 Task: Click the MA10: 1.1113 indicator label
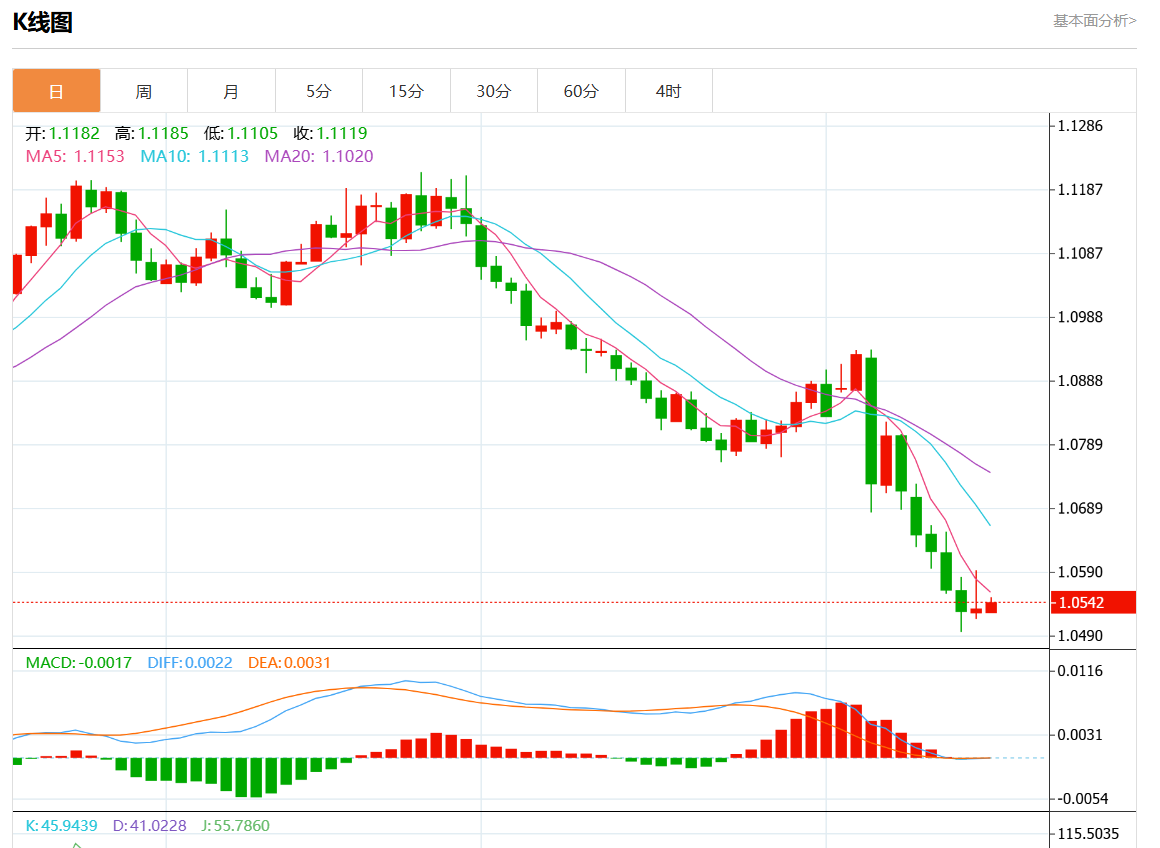195,156
